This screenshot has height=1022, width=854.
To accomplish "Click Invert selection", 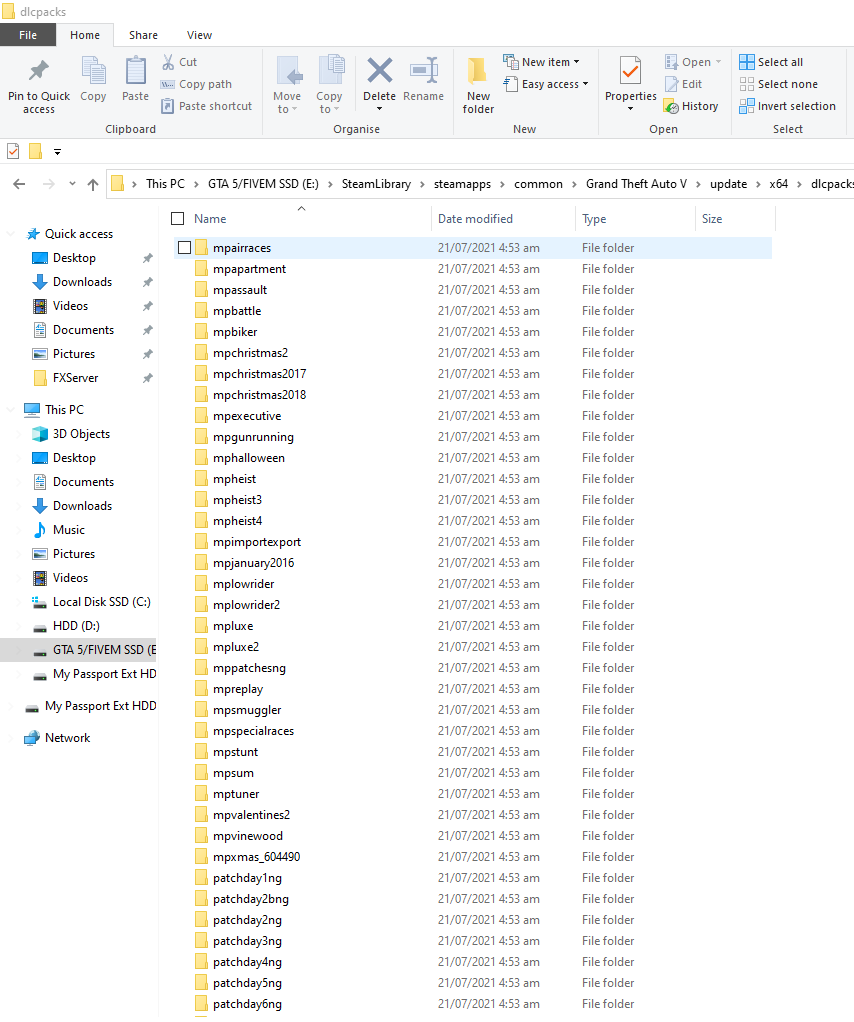I will click(788, 106).
